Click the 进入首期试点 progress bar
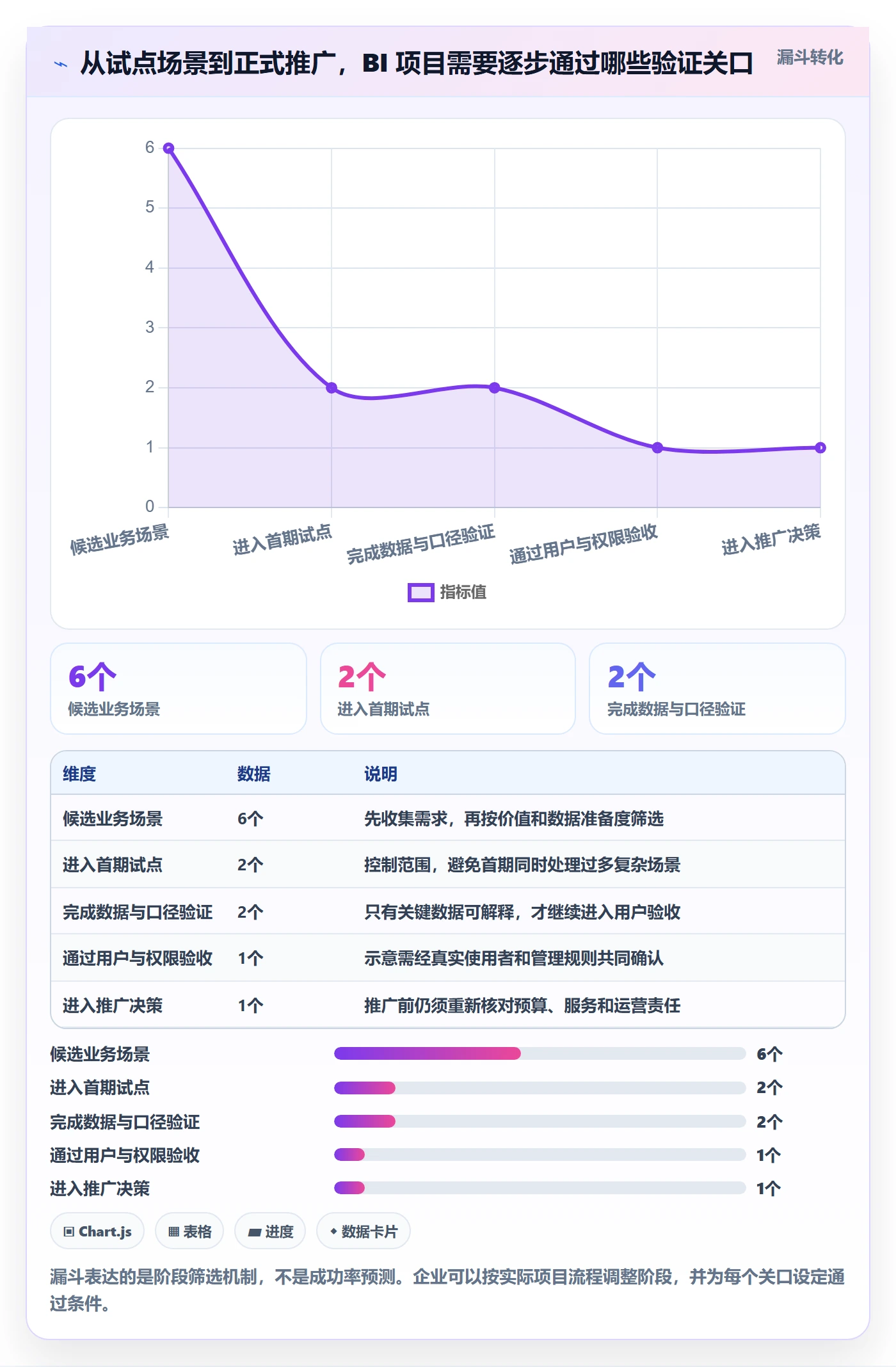896x1367 pixels. [x=540, y=1087]
